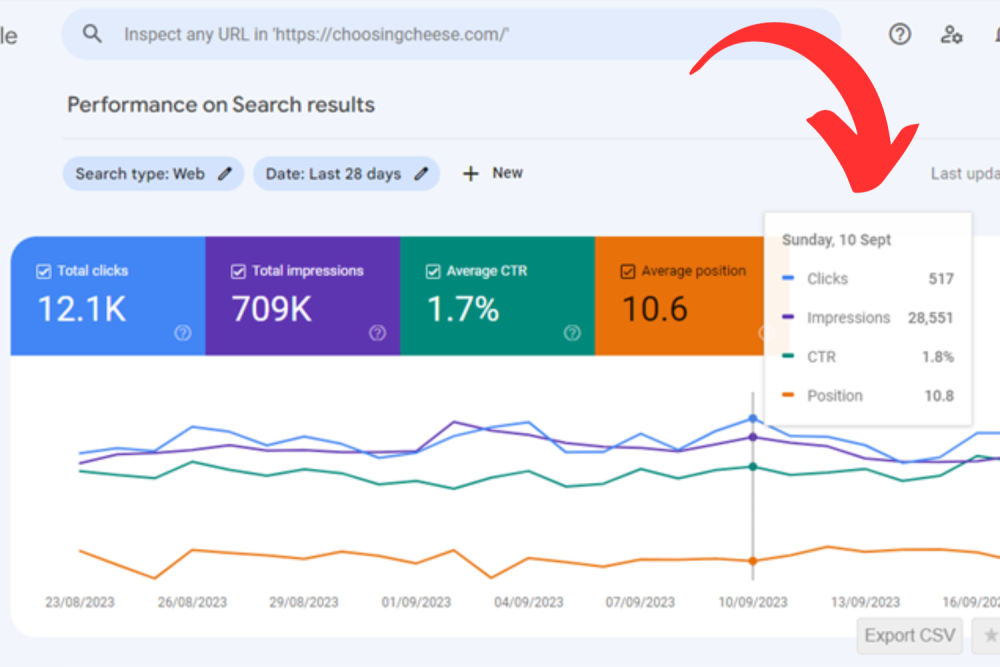Uncheck the Total clicks checkbox
Image resolution: width=1000 pixels, height=667 pixels.
pyautogui.click(x=43, y=271)
